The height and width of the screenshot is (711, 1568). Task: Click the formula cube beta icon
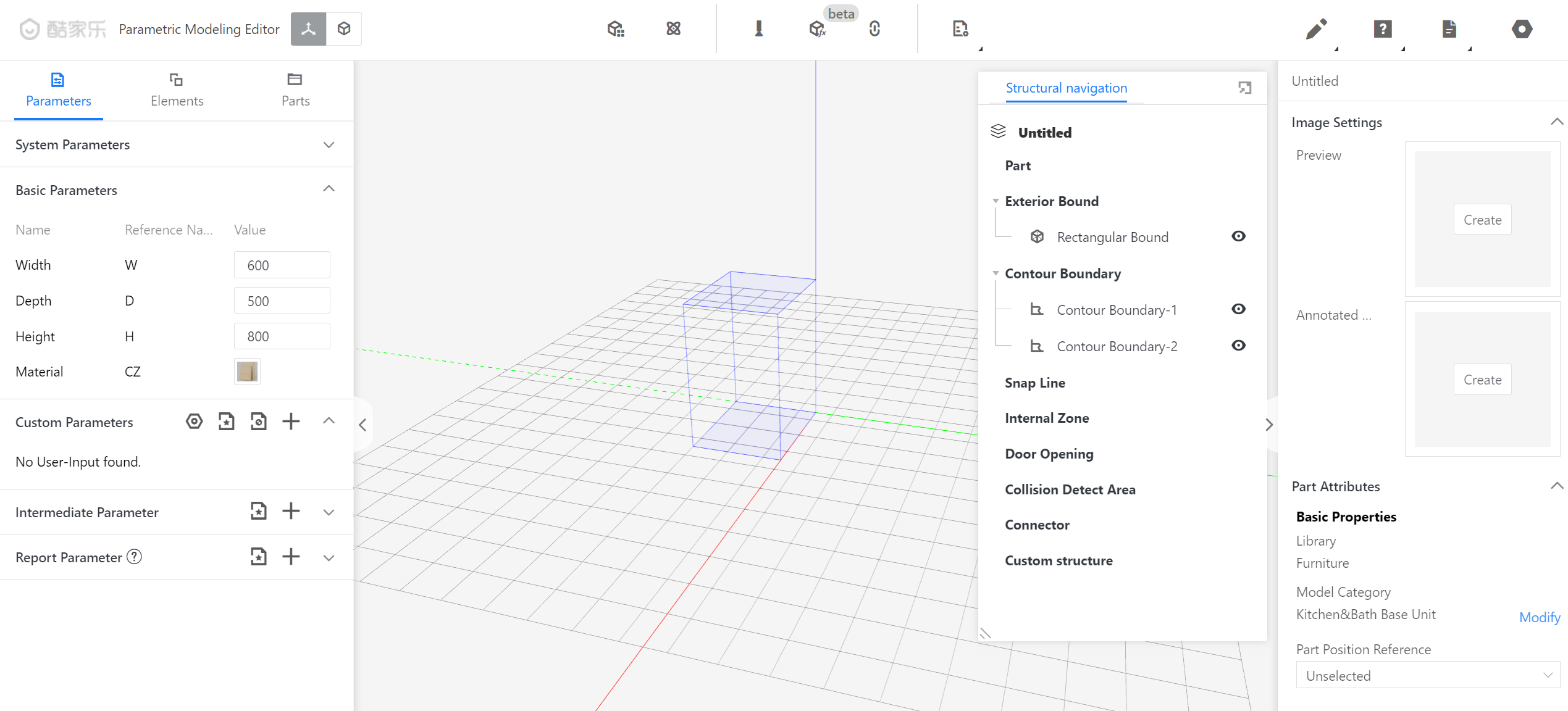point(816,29)
